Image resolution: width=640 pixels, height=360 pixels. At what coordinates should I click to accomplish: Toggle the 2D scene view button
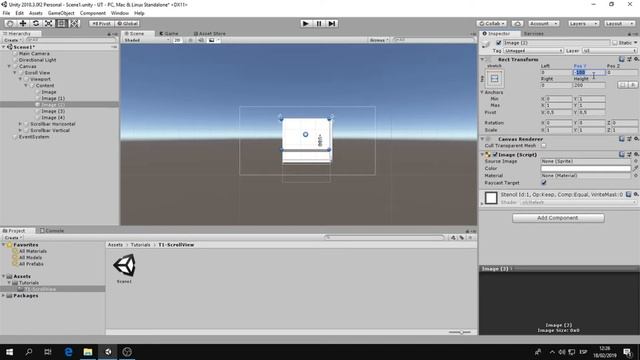pyautogui.click(x=177, y=40)
